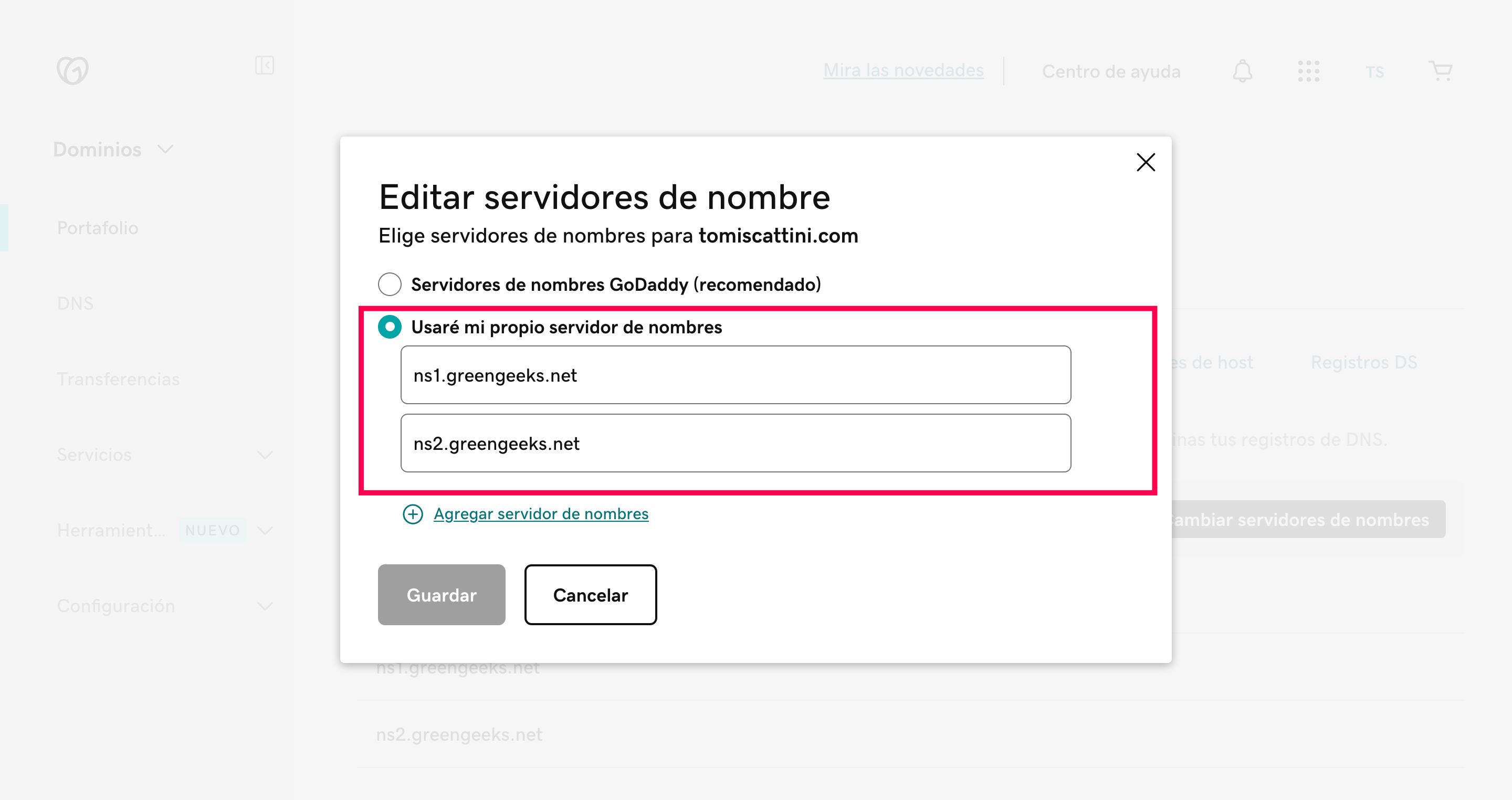Click the plus icon to add nameserver

413,514
